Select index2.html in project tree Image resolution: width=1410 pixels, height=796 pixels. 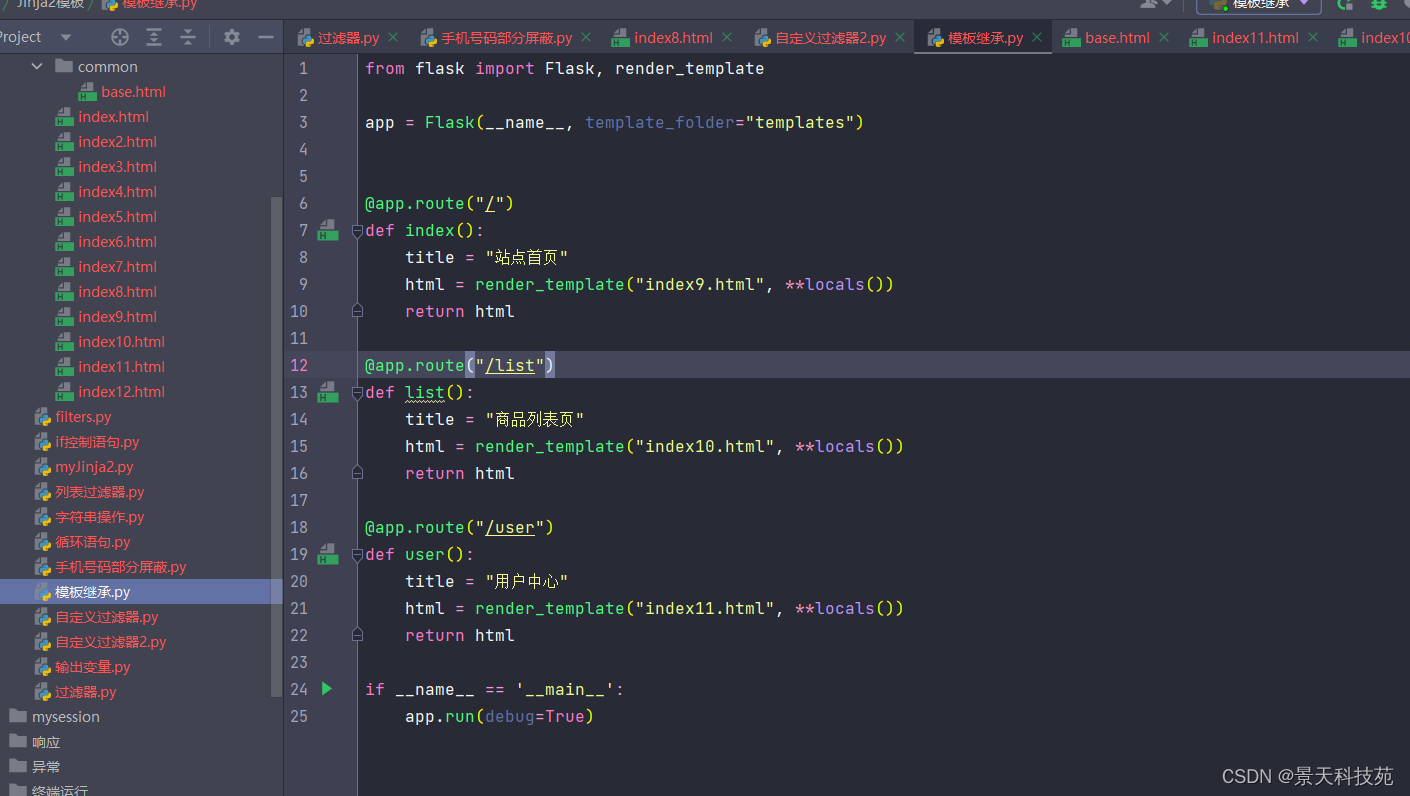117,142
